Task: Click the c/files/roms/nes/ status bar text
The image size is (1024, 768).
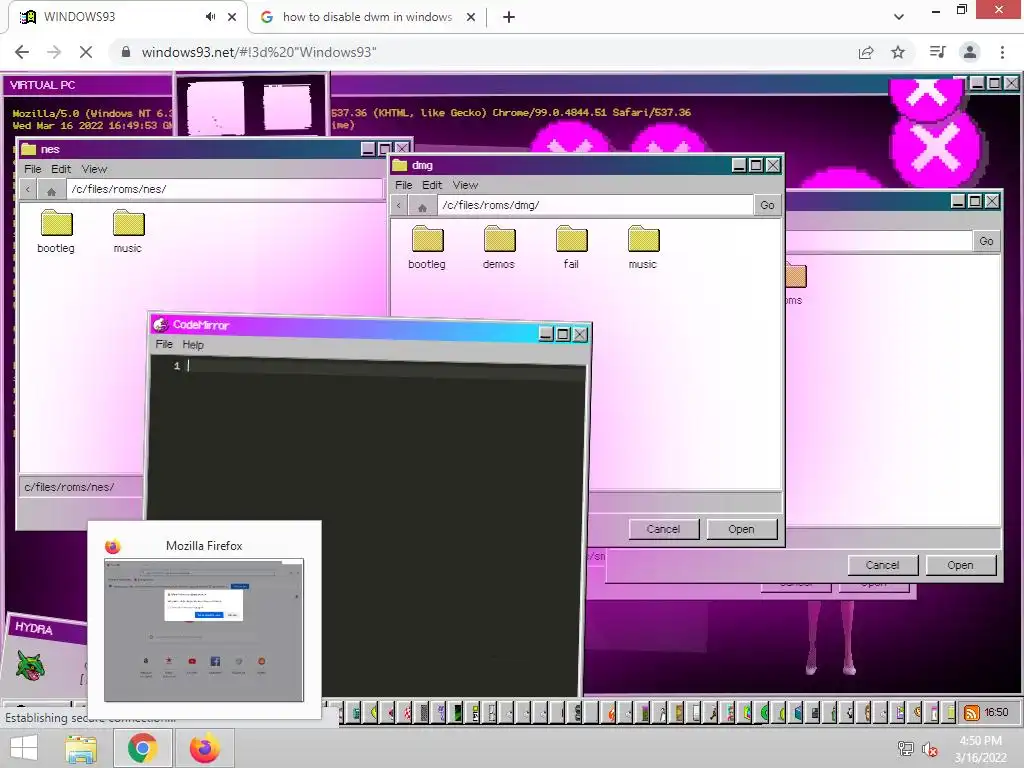Action: (x=69, y=487)
